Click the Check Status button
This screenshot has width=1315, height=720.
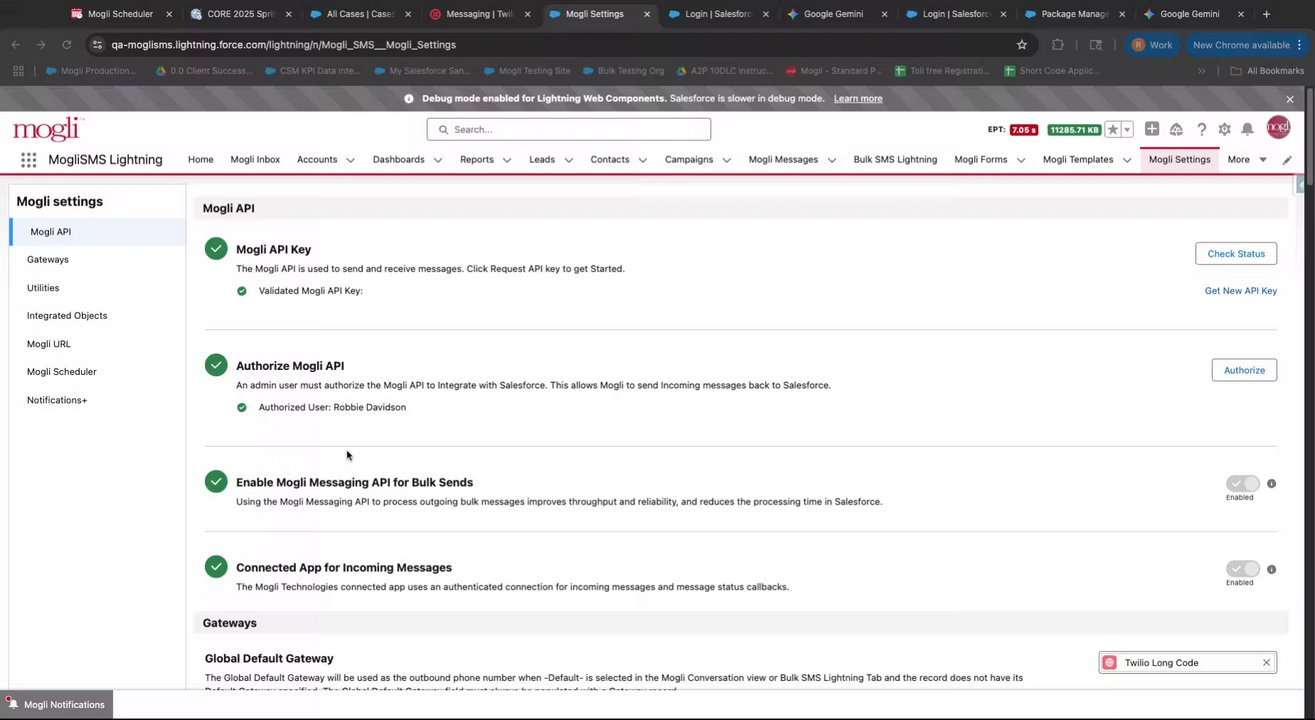pos(1236,254)
